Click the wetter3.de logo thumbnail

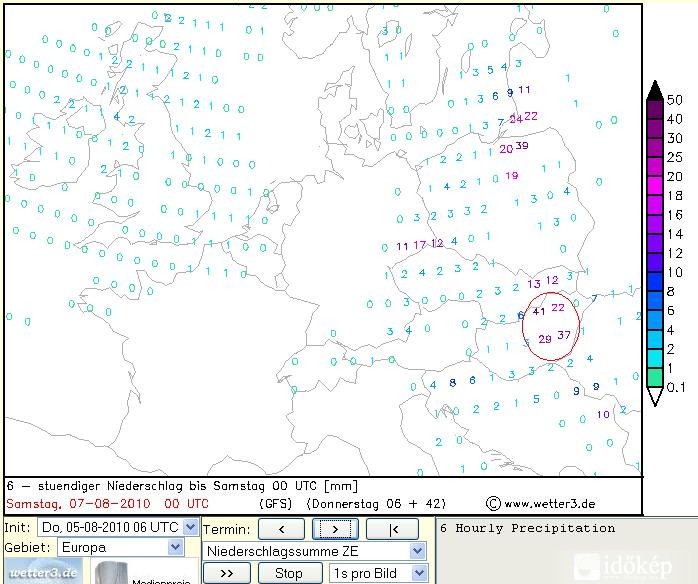(44, 572)
